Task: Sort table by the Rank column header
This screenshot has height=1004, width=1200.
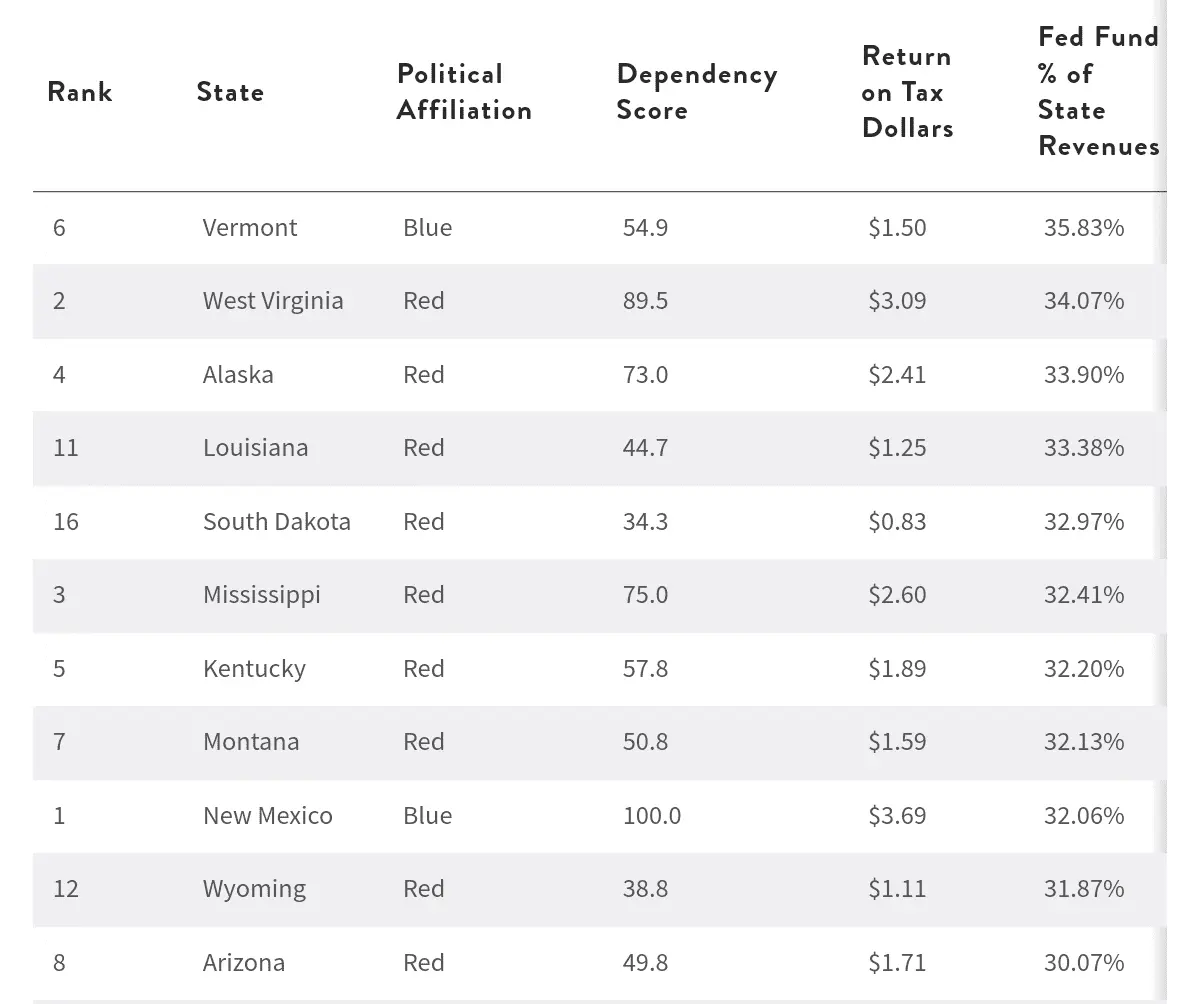Action: point(80,92)
